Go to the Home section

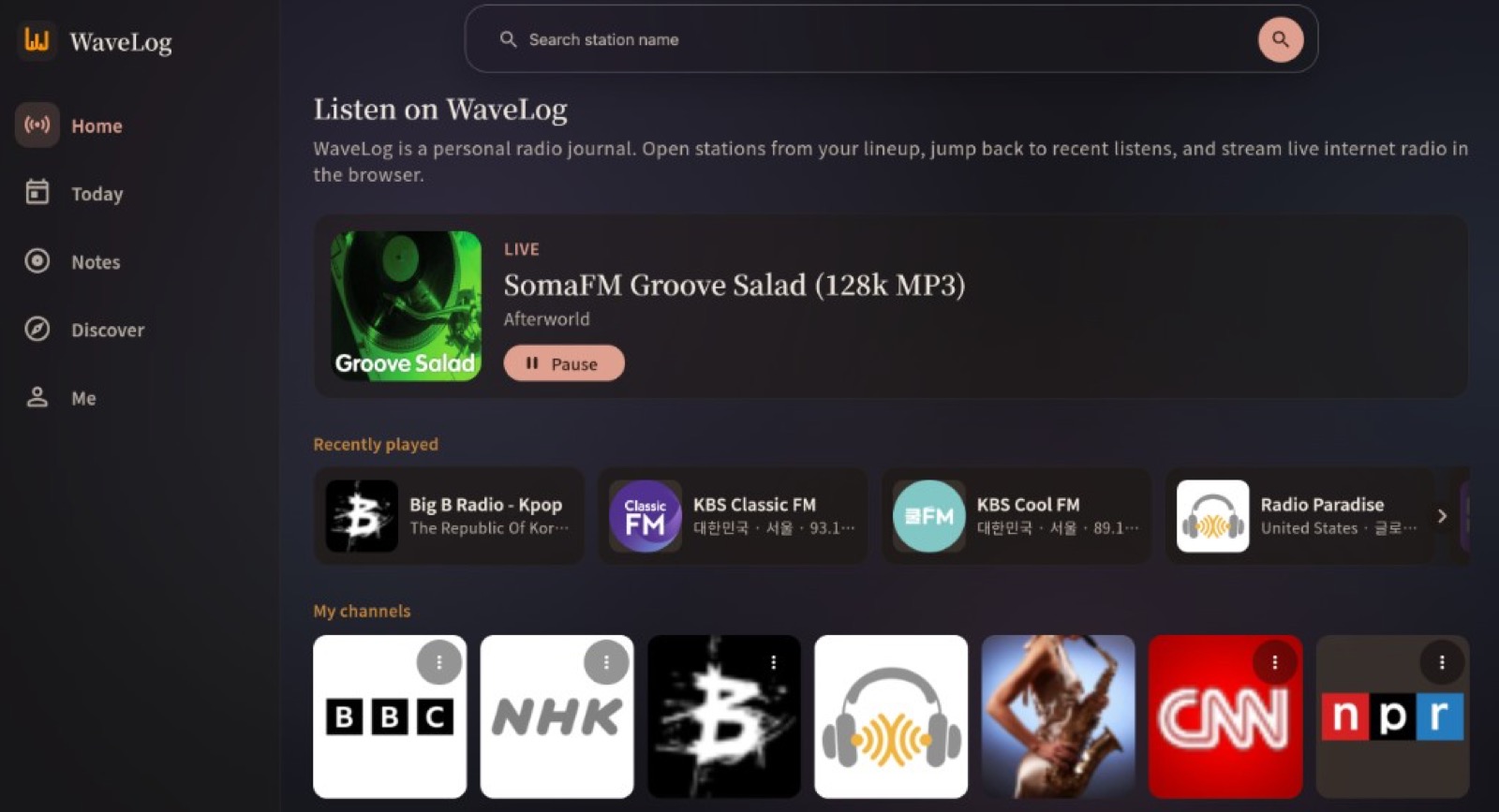(x=74, y=125)
